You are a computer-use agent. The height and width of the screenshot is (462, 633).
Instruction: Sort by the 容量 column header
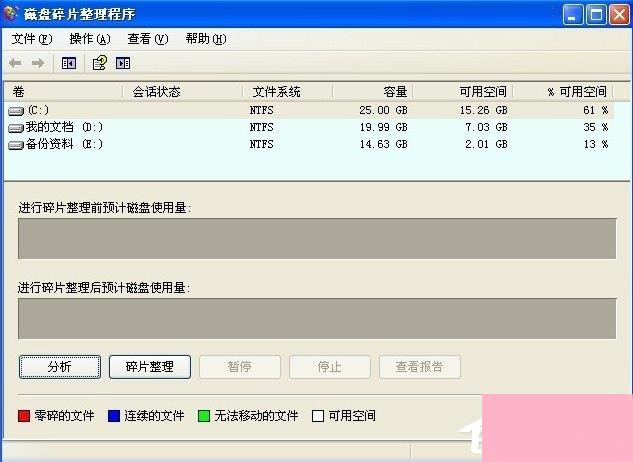click(373, 92)
